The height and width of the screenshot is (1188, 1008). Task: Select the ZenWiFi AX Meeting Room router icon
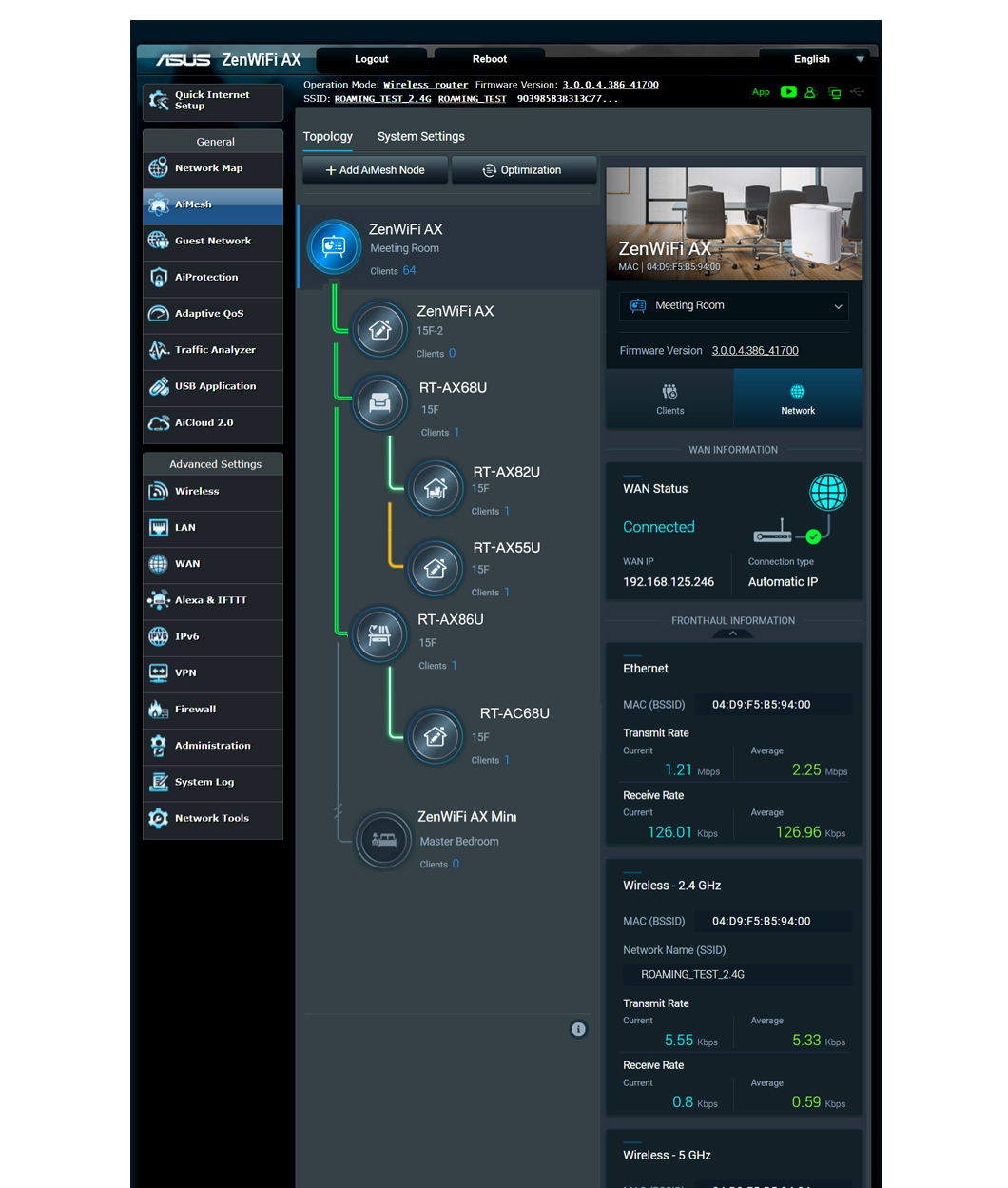point(334,247)
